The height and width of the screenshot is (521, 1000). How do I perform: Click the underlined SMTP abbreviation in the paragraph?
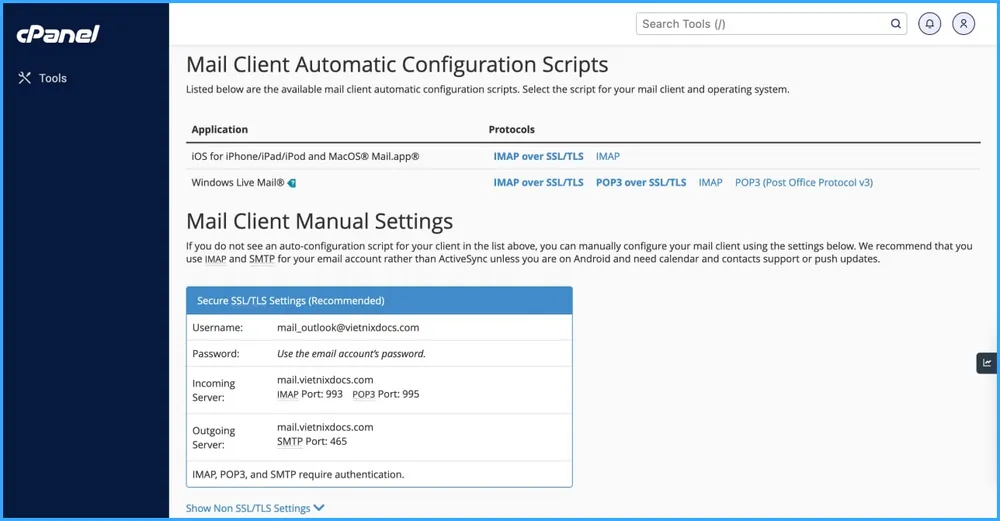click(x=261, y=260)
